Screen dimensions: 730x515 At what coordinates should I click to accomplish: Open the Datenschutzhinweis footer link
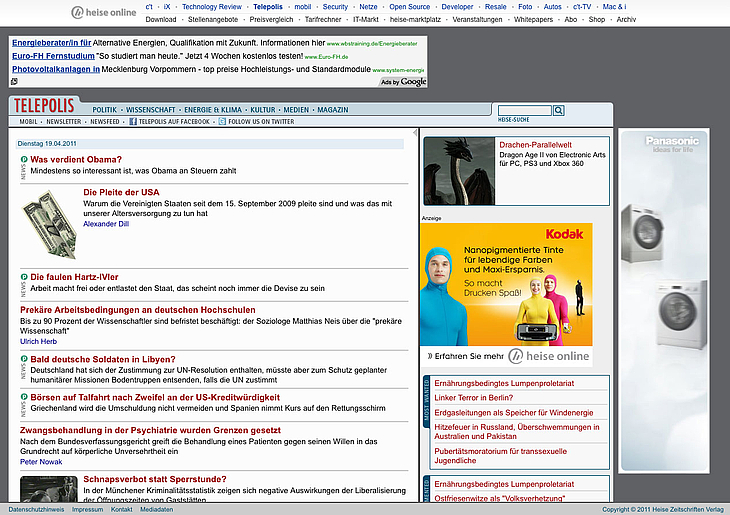click(x=36, y=509)
